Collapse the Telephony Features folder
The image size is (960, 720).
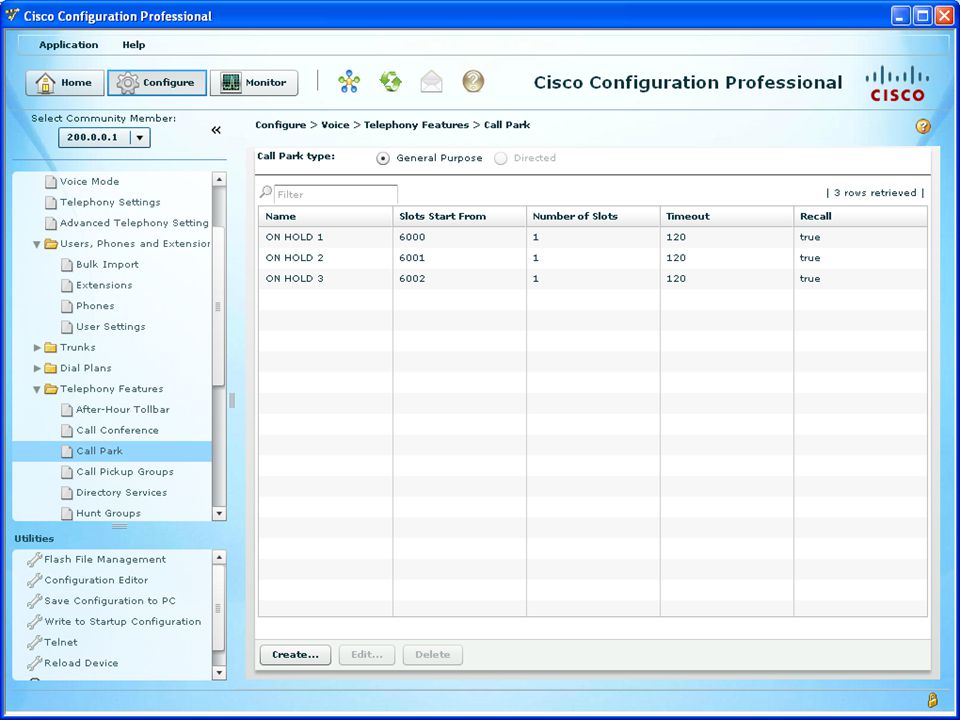point(37,389)
